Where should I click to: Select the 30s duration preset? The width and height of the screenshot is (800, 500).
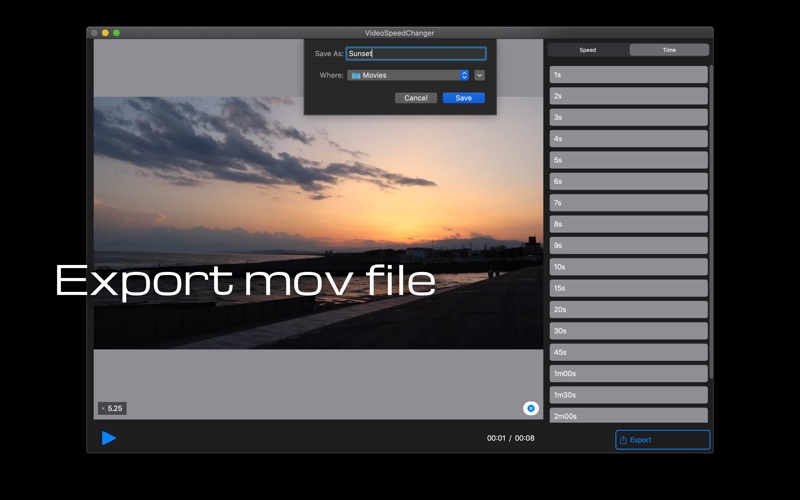pos(629,331)
